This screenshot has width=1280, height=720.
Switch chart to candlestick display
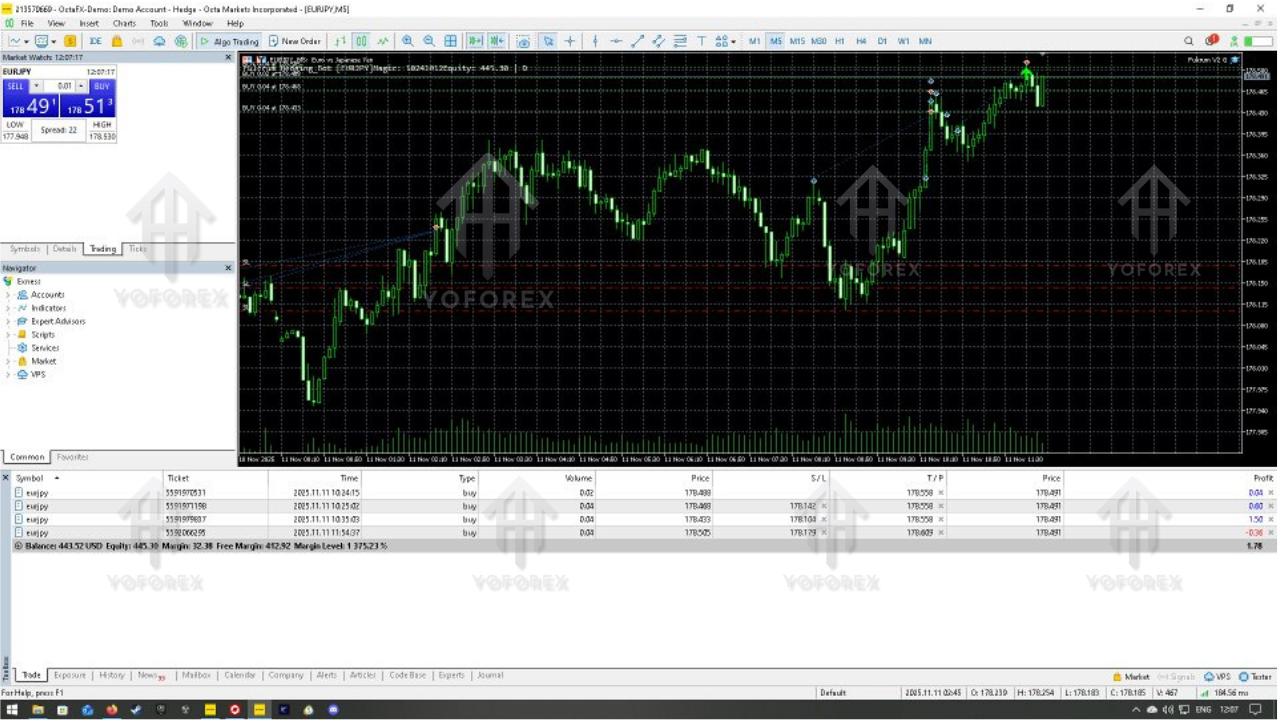[x=361, y=41]
